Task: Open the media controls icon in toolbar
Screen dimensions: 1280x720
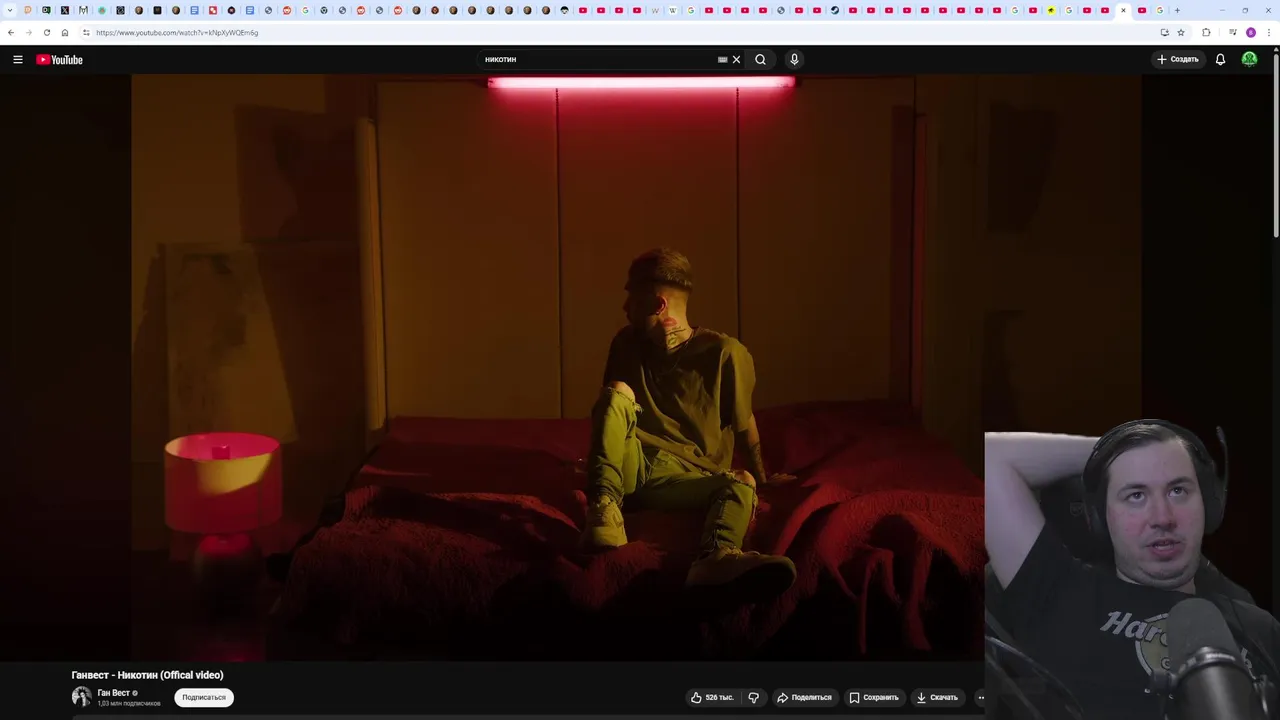Action: tap(1233, 32)
